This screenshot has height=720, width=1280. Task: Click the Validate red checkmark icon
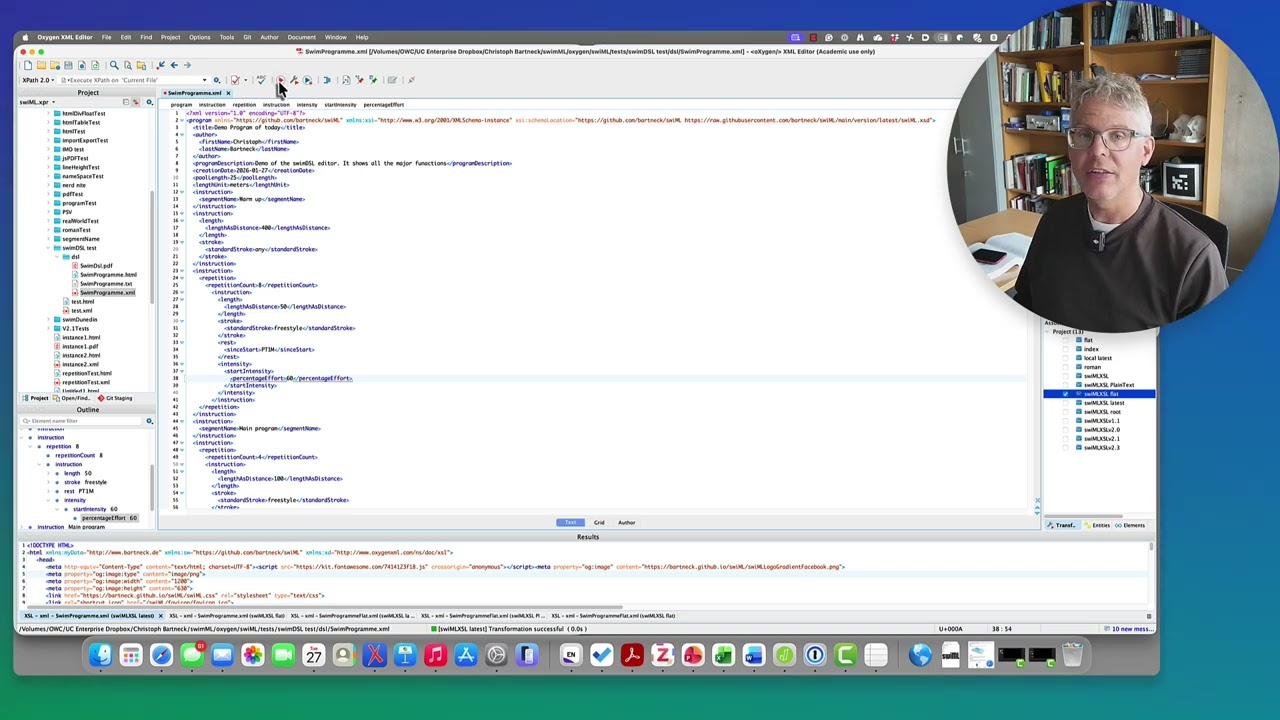coord(235,80)
